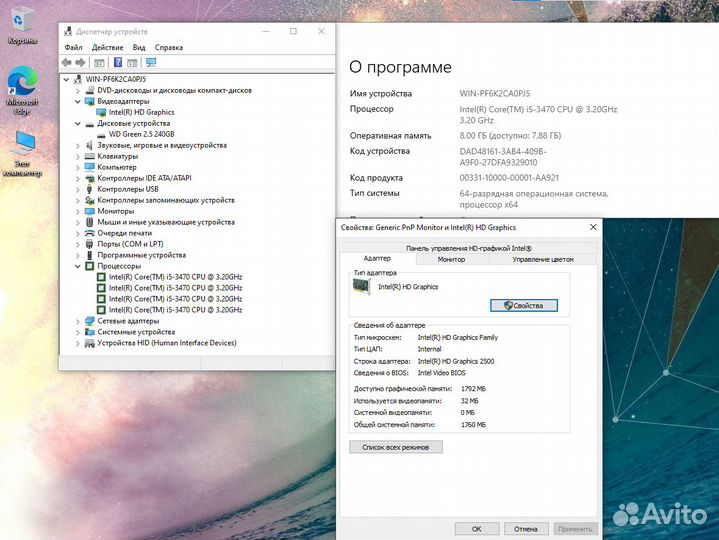Open the This Computer desktop icon
Image resolution: width=719 pixels, height=540 pixels.
click(22, 154)
